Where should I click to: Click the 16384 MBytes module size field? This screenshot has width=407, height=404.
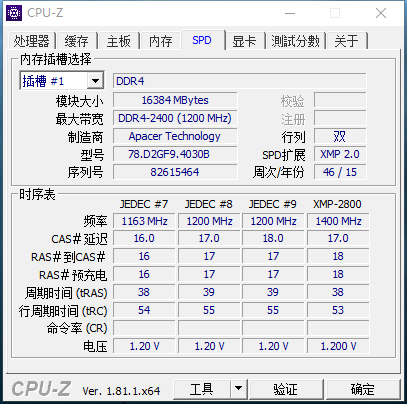point(175,100)
